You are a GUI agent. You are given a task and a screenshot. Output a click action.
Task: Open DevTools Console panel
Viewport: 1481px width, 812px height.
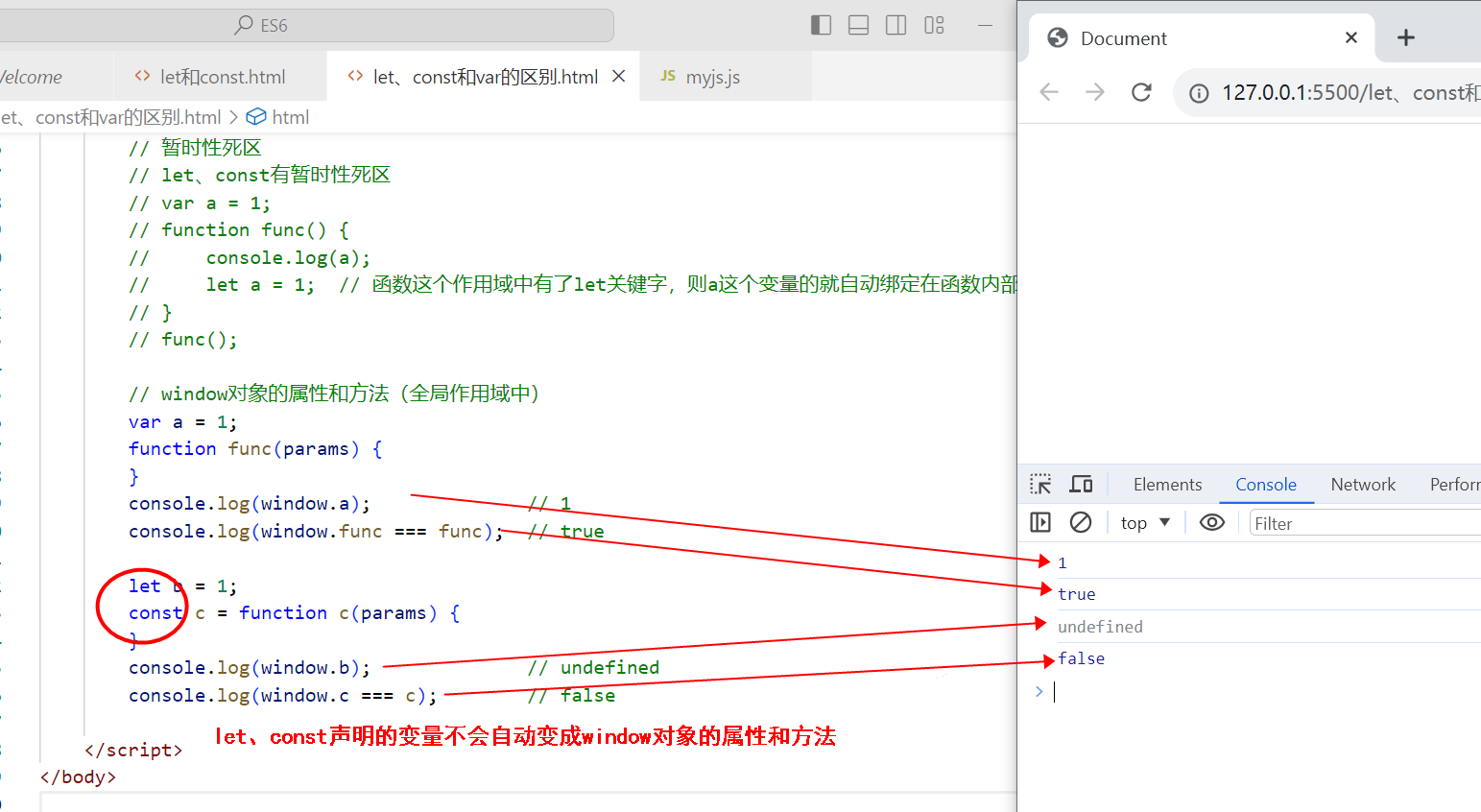(1266, 485)
